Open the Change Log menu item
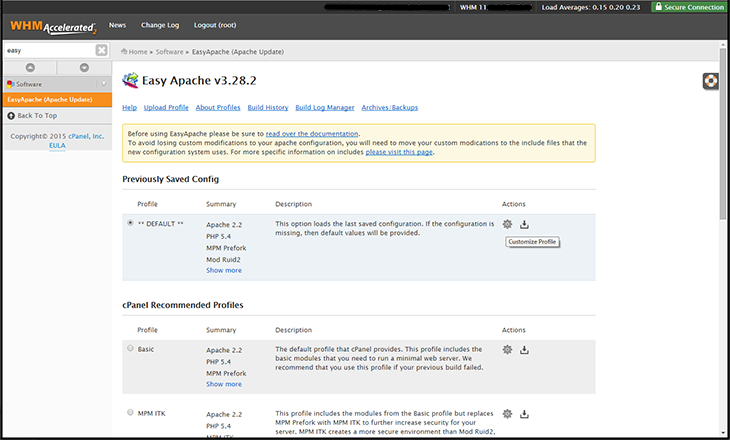The height and width of the screenshot is (440, 730). click(160, 25)
